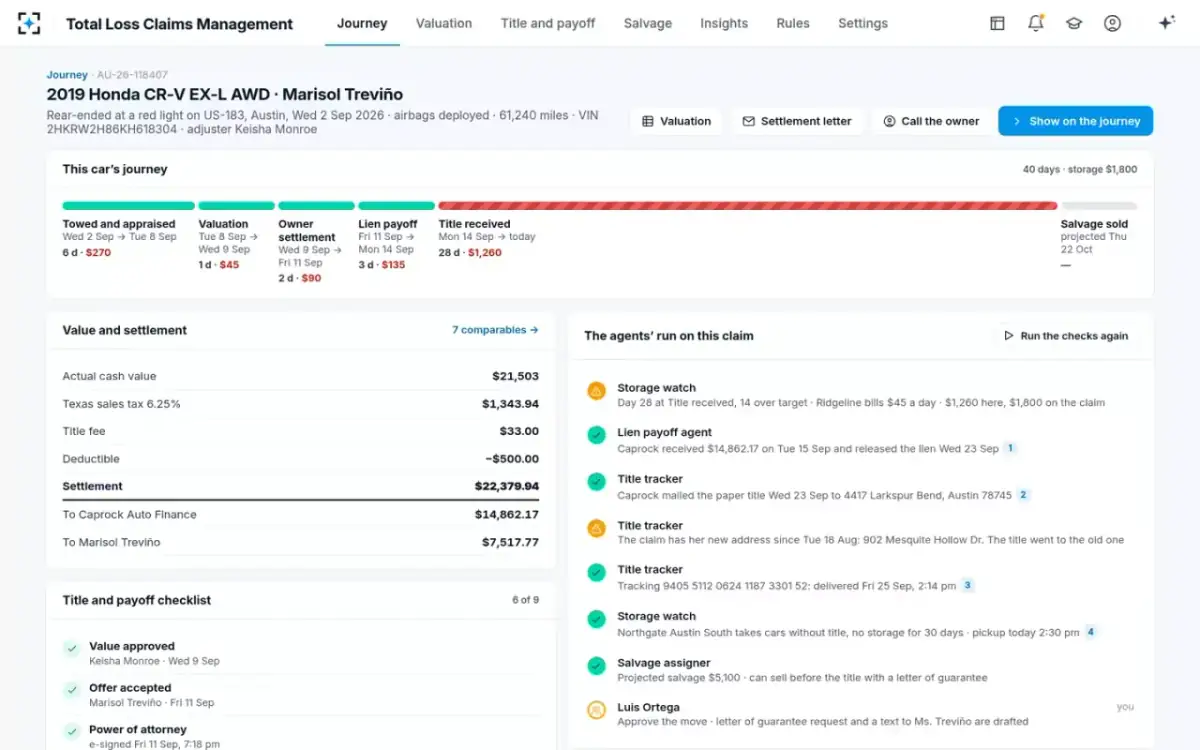The image size is (1200, 750).
Task: Open the sparkle AI assistant icon
Action: pyautogui.click(x=1166, y=23)
